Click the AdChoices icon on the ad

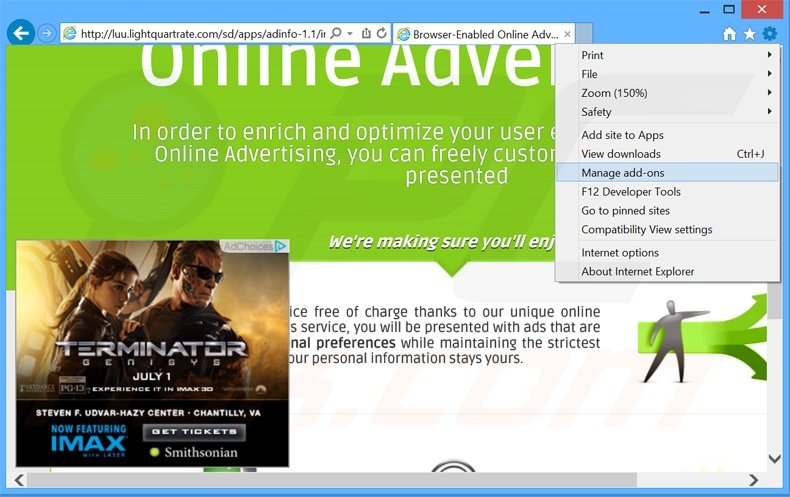281,246
